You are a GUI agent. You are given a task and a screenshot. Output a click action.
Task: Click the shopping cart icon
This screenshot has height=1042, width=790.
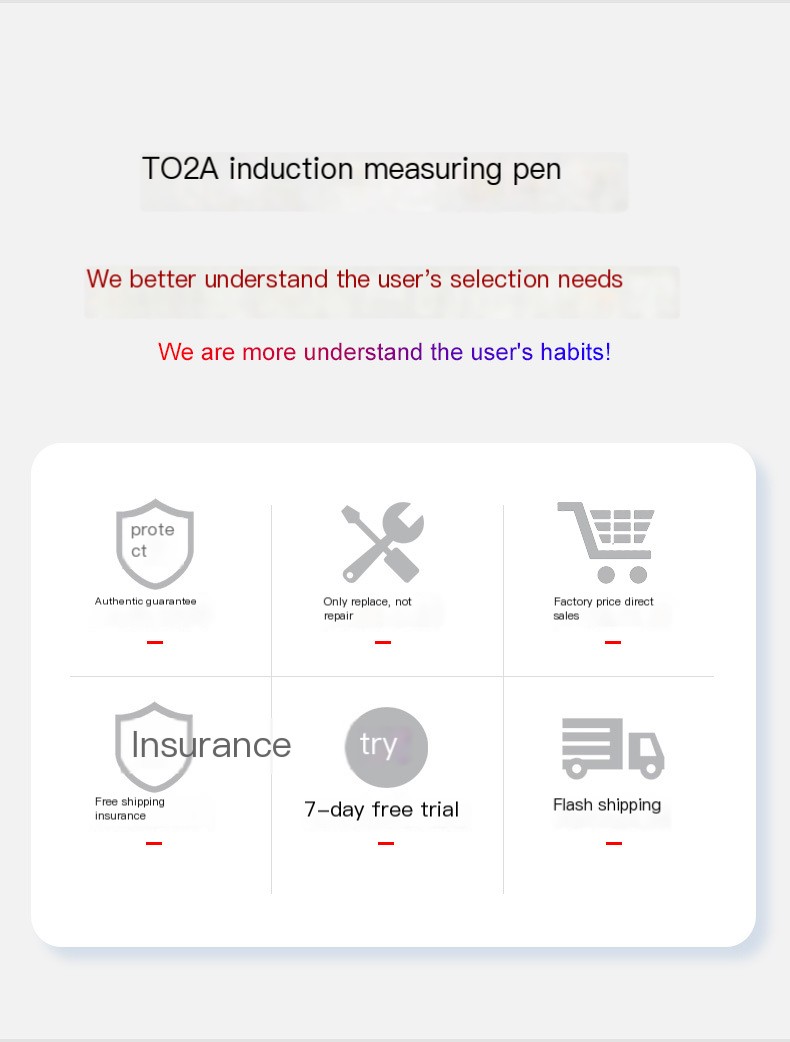point(606,542)
